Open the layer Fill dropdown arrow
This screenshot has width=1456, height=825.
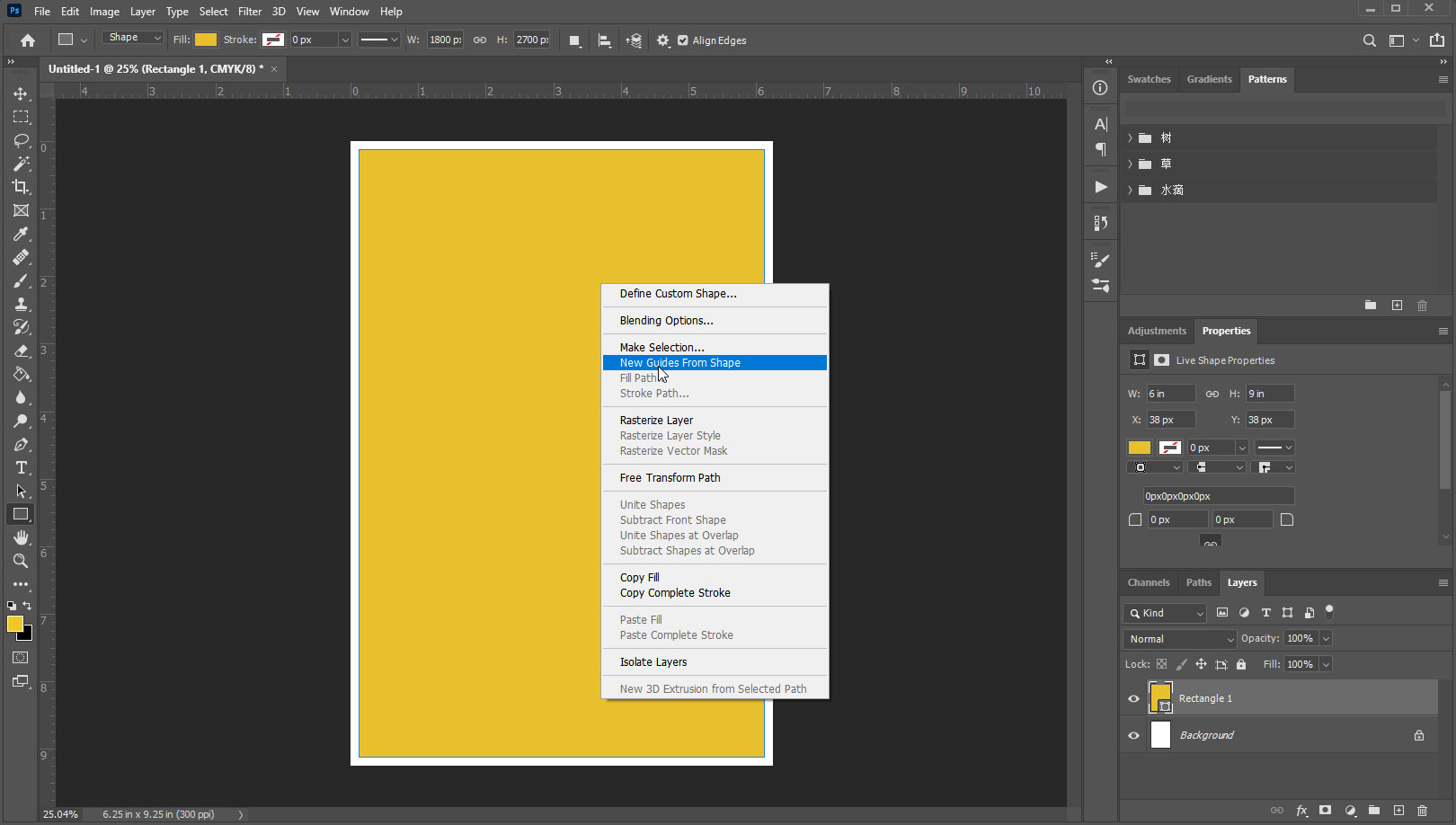[1326, 664]
